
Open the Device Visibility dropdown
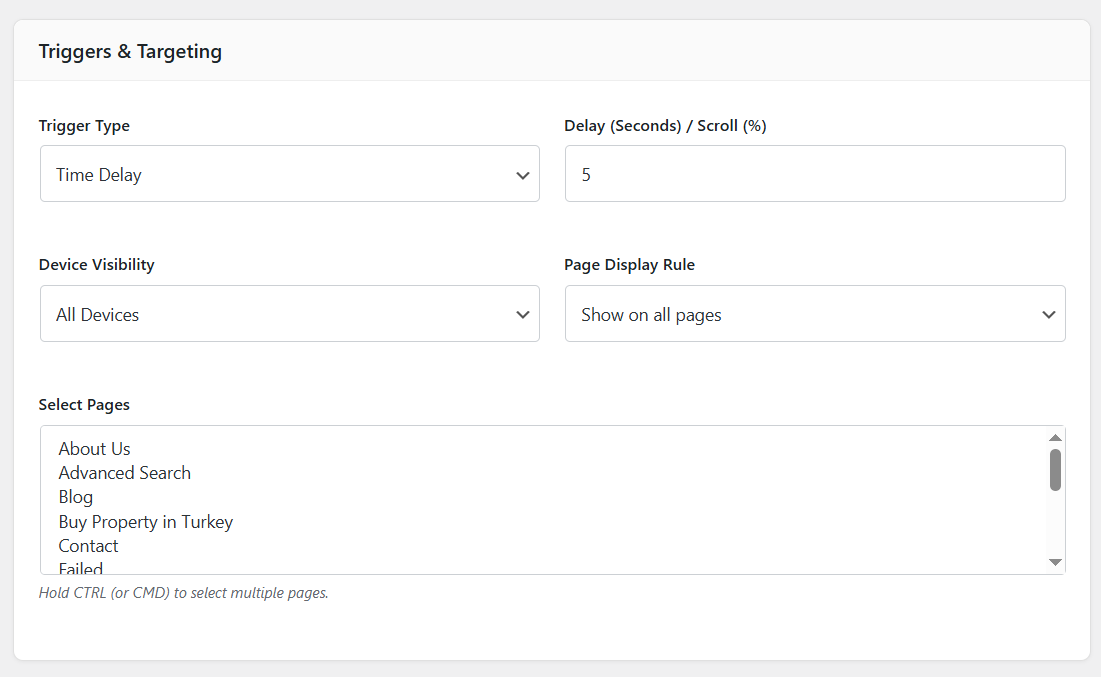[x=290, y=313]
